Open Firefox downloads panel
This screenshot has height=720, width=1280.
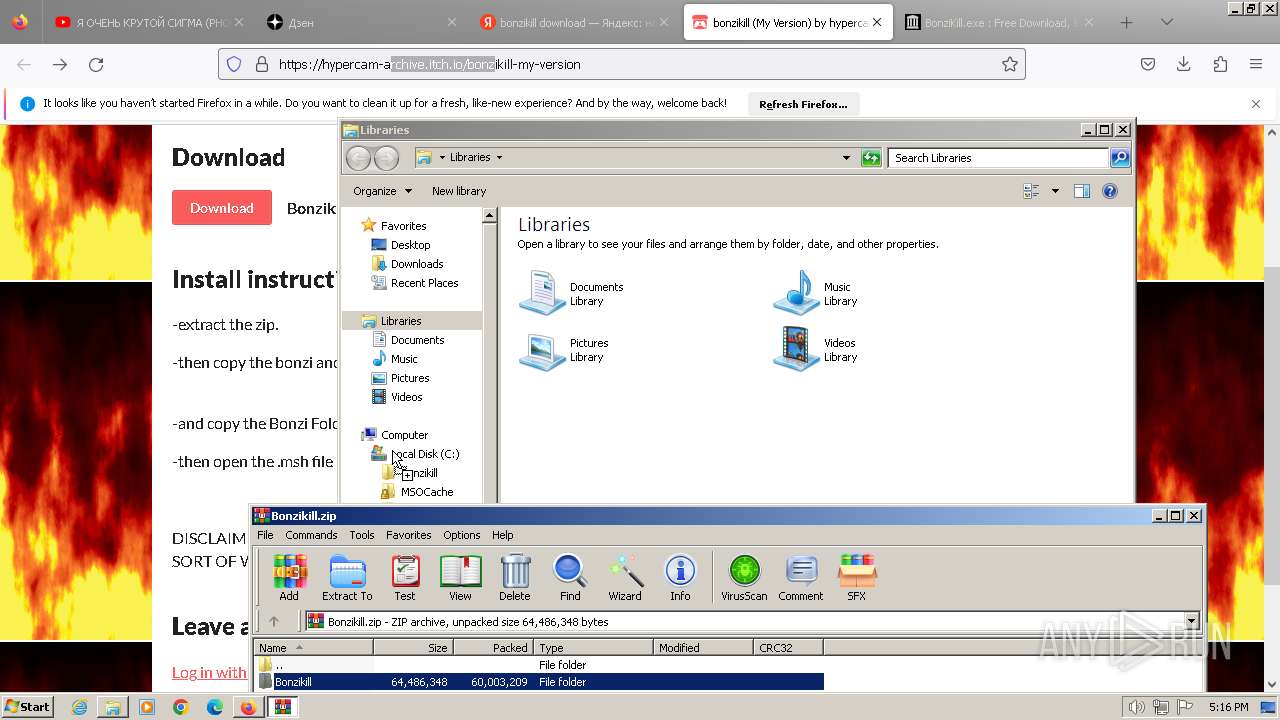pos(1183,64)
